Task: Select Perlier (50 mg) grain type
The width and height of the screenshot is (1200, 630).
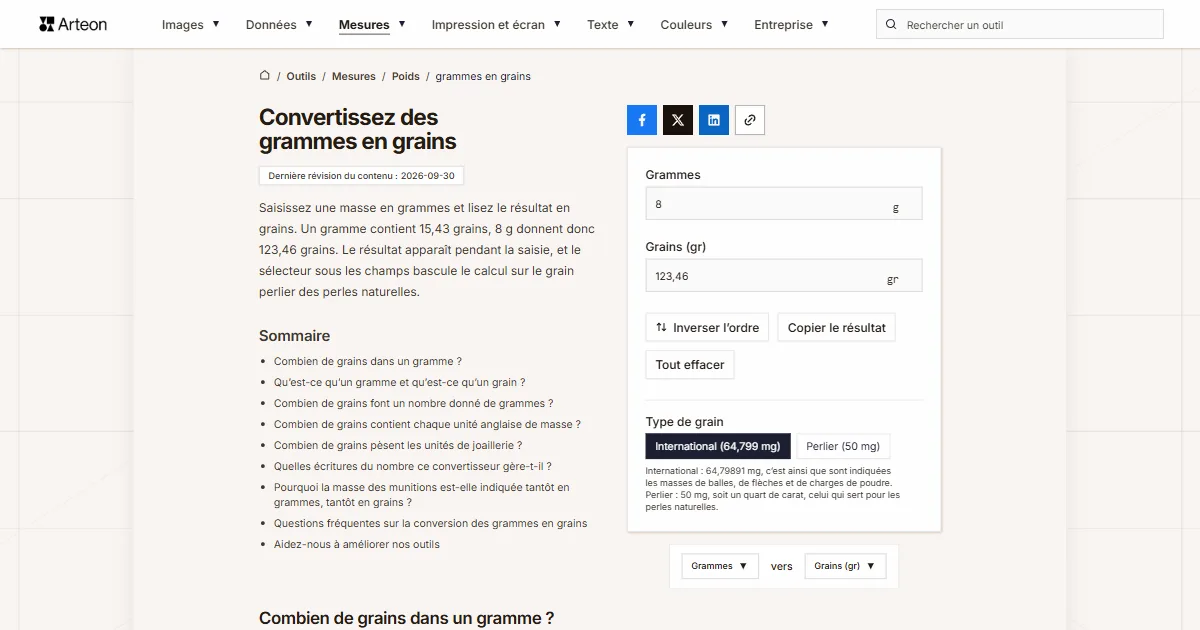Action: pos(843,446)
